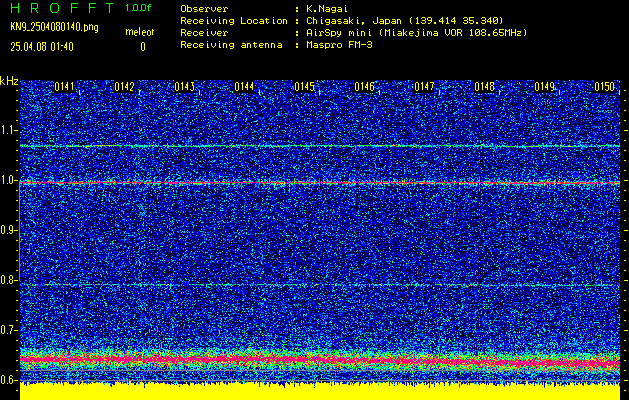This screenshot has width=629, height=400.
Task: Click the version label 1.00f
Action: (138, 8)
